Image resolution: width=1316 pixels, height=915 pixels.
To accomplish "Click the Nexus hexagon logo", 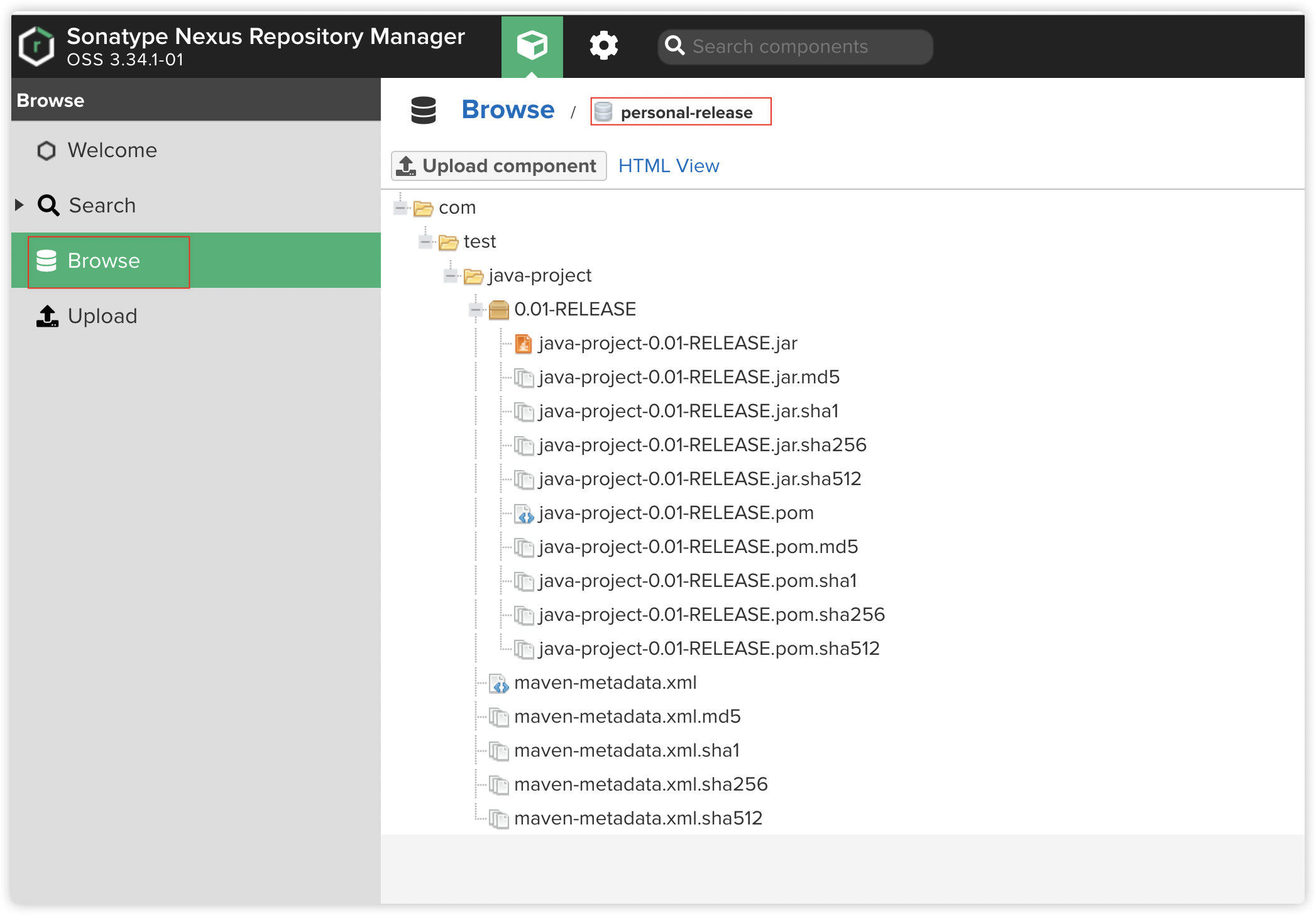I will click(x=36, y=47).
